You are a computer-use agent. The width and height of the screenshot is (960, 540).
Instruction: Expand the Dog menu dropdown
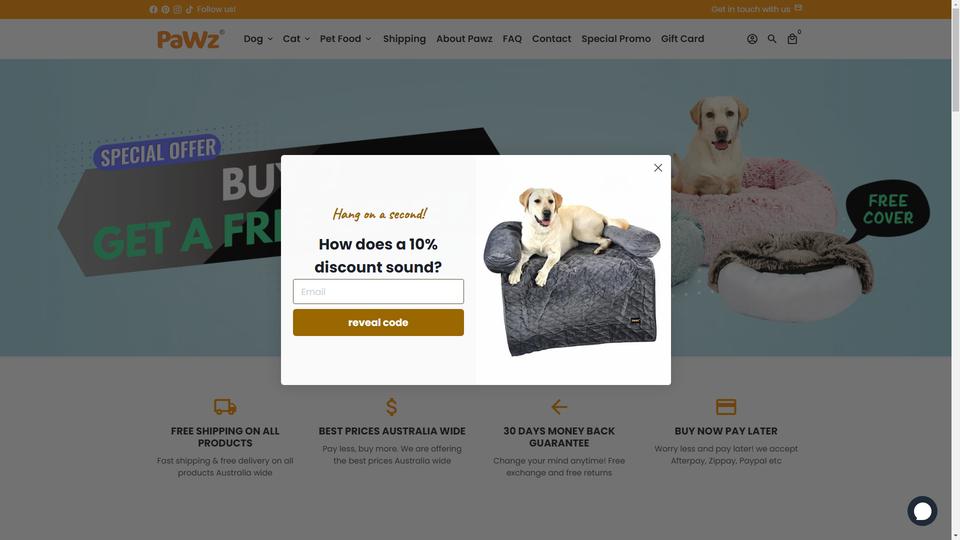click(x=258, y=39)
